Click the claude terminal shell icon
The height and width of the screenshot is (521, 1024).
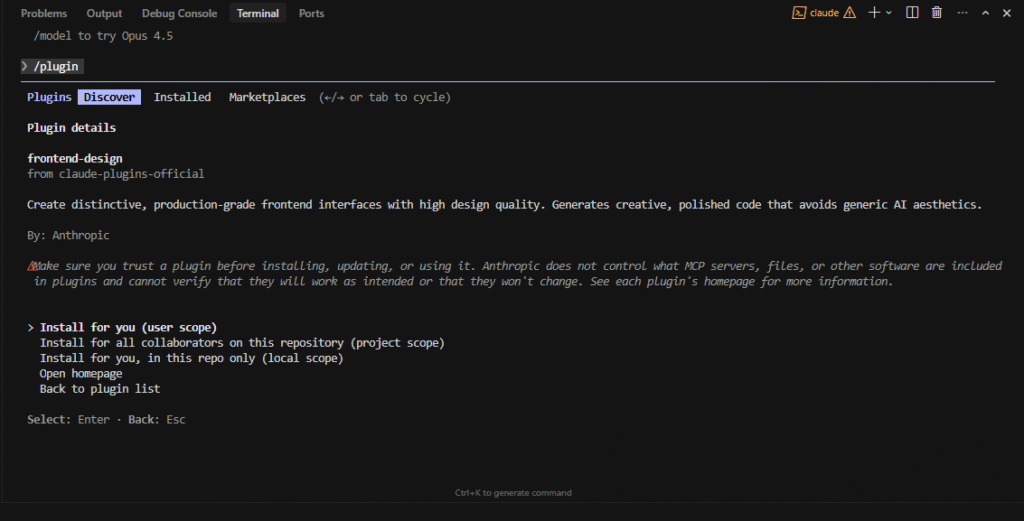(799, 13)
